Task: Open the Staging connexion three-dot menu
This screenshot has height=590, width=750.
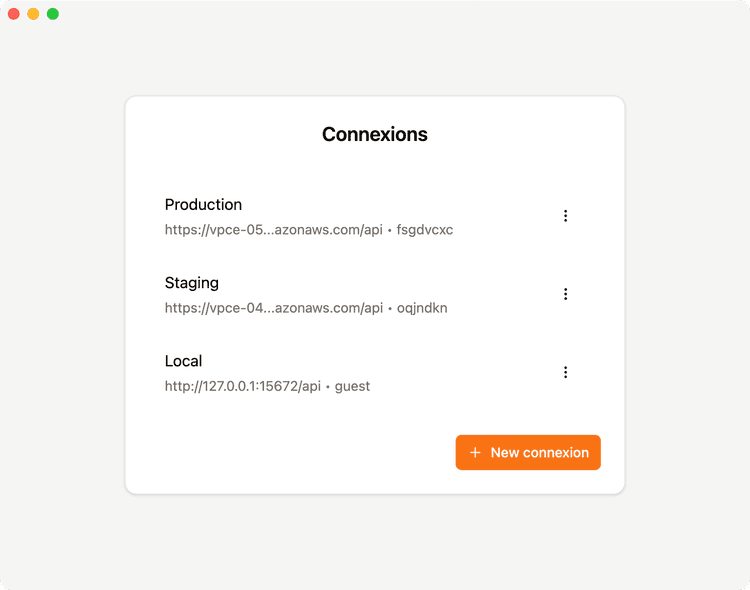Action: tap(565, 294)
